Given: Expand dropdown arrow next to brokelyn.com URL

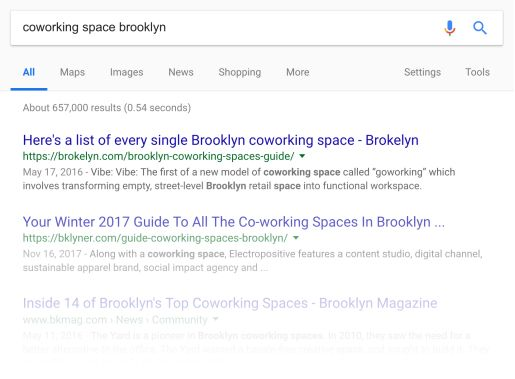Looking at the screenshot, I should [302, 156].
